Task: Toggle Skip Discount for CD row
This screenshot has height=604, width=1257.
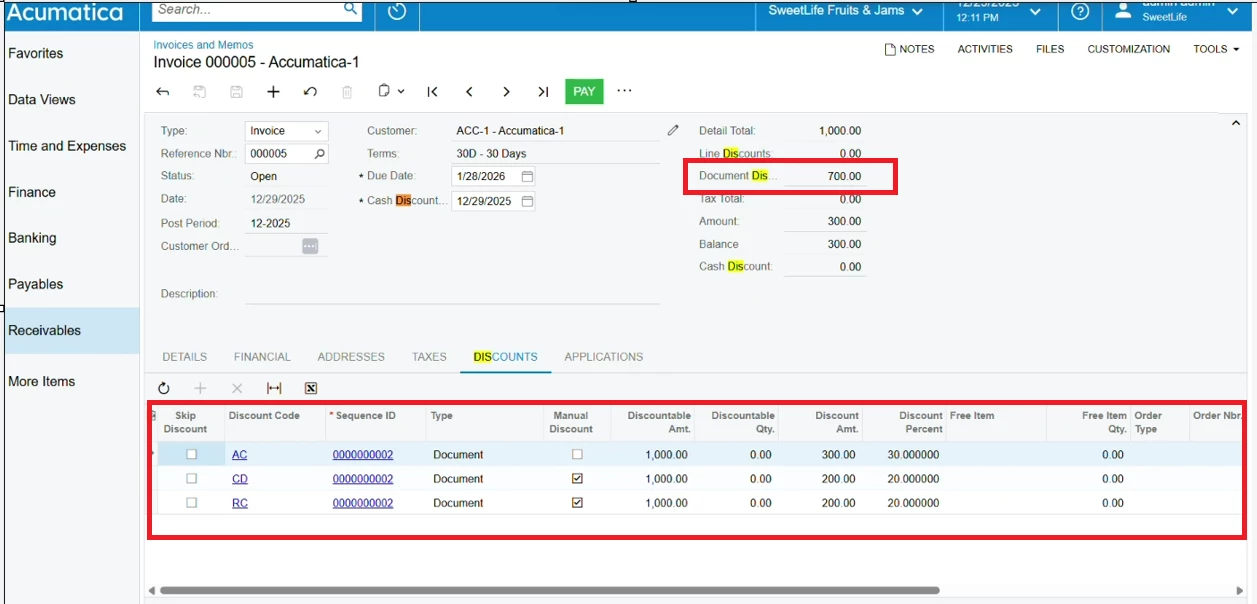Action: click(191, 478)
